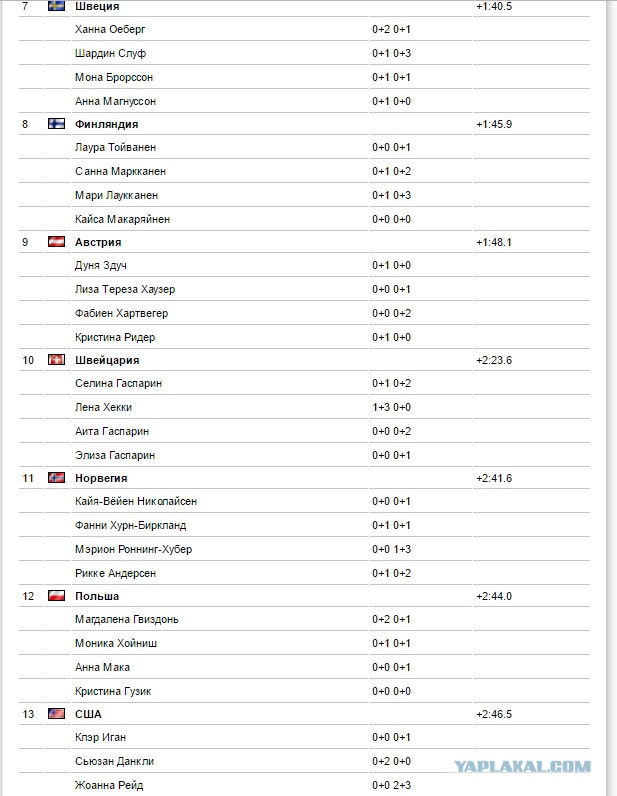Click the USA flag icon
The height and width of the screenshot is (796, 617).
click(56, 714)
